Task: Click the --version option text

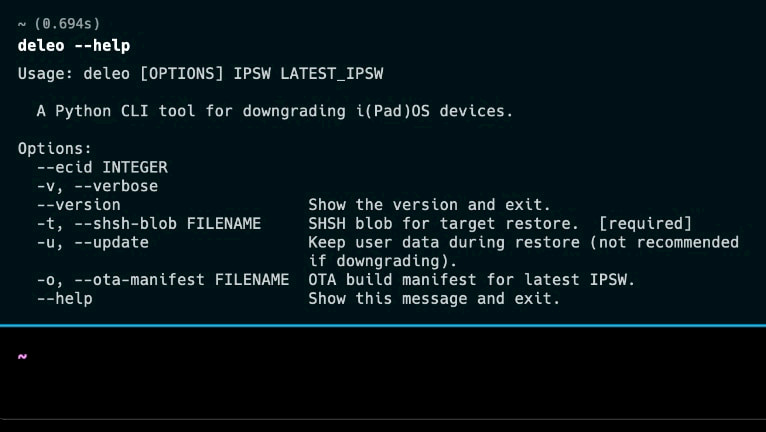Action: [78, 205]
